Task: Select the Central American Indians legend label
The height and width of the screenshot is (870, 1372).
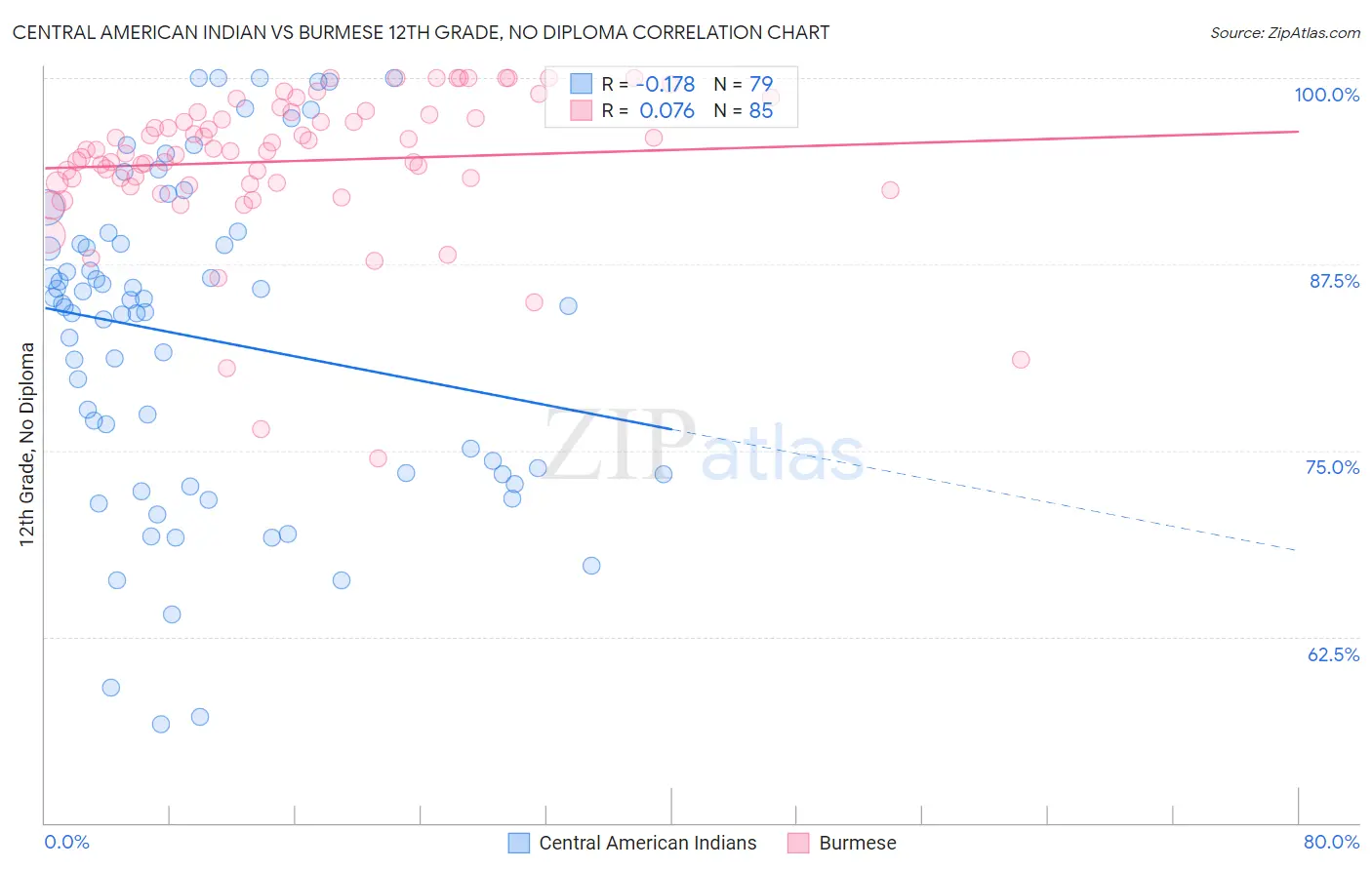Action: (648, 843)
